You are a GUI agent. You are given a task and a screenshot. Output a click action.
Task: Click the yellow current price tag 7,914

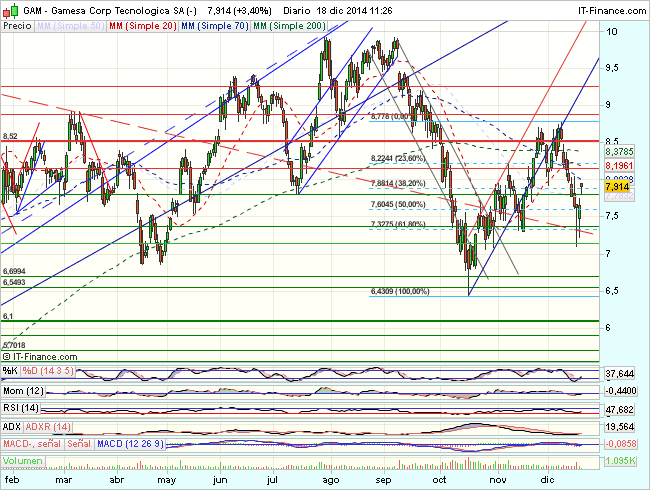click(618, 187)
